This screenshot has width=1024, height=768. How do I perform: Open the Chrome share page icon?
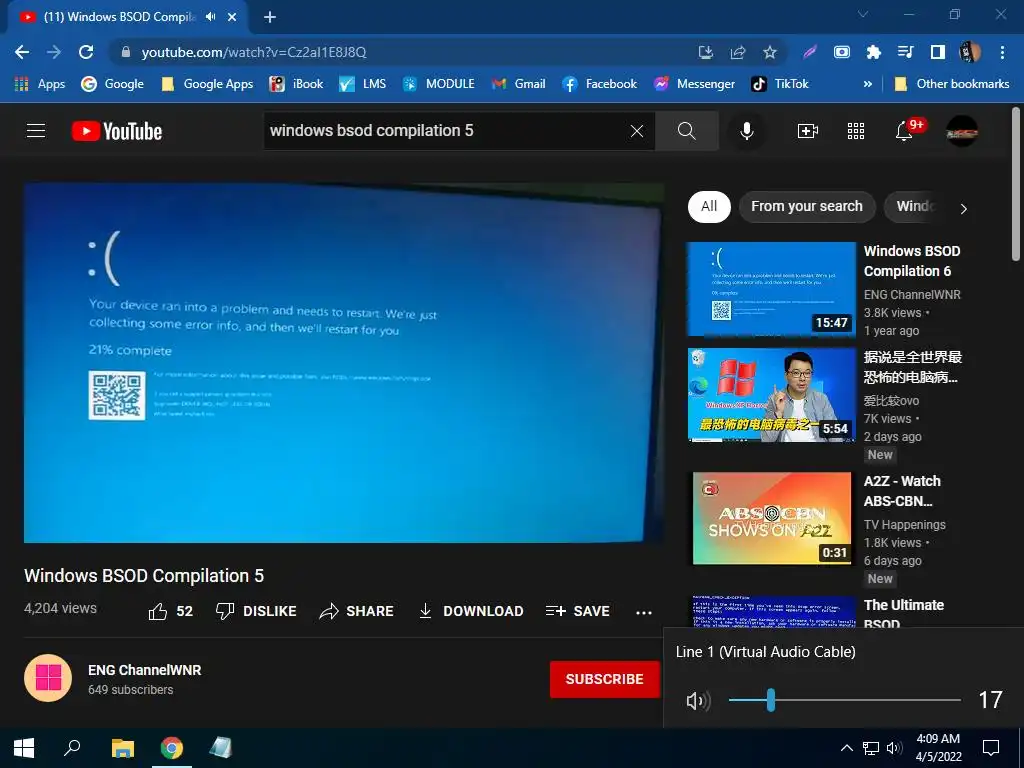tap(738, 52)
